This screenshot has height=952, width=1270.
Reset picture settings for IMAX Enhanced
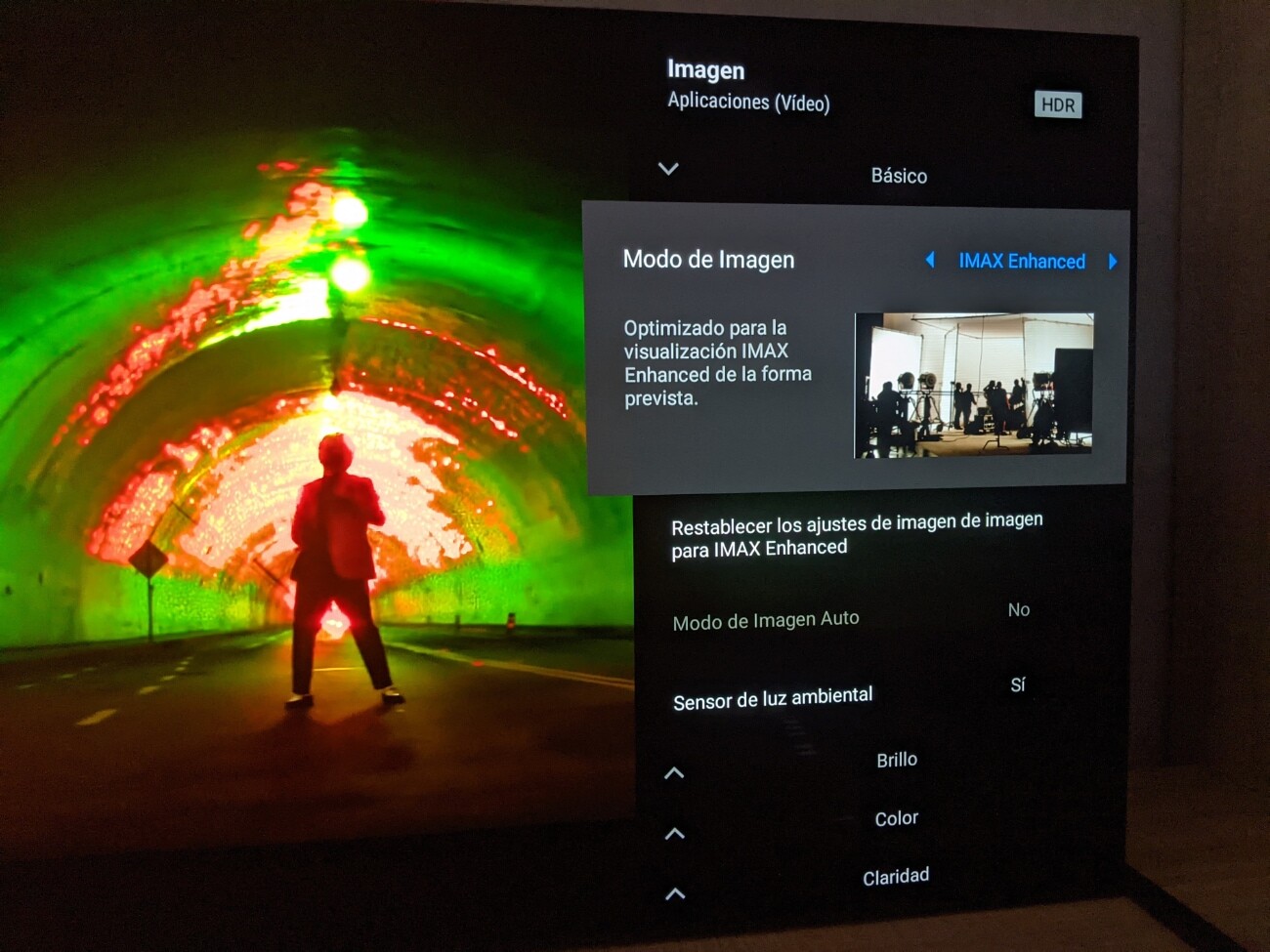859,534
